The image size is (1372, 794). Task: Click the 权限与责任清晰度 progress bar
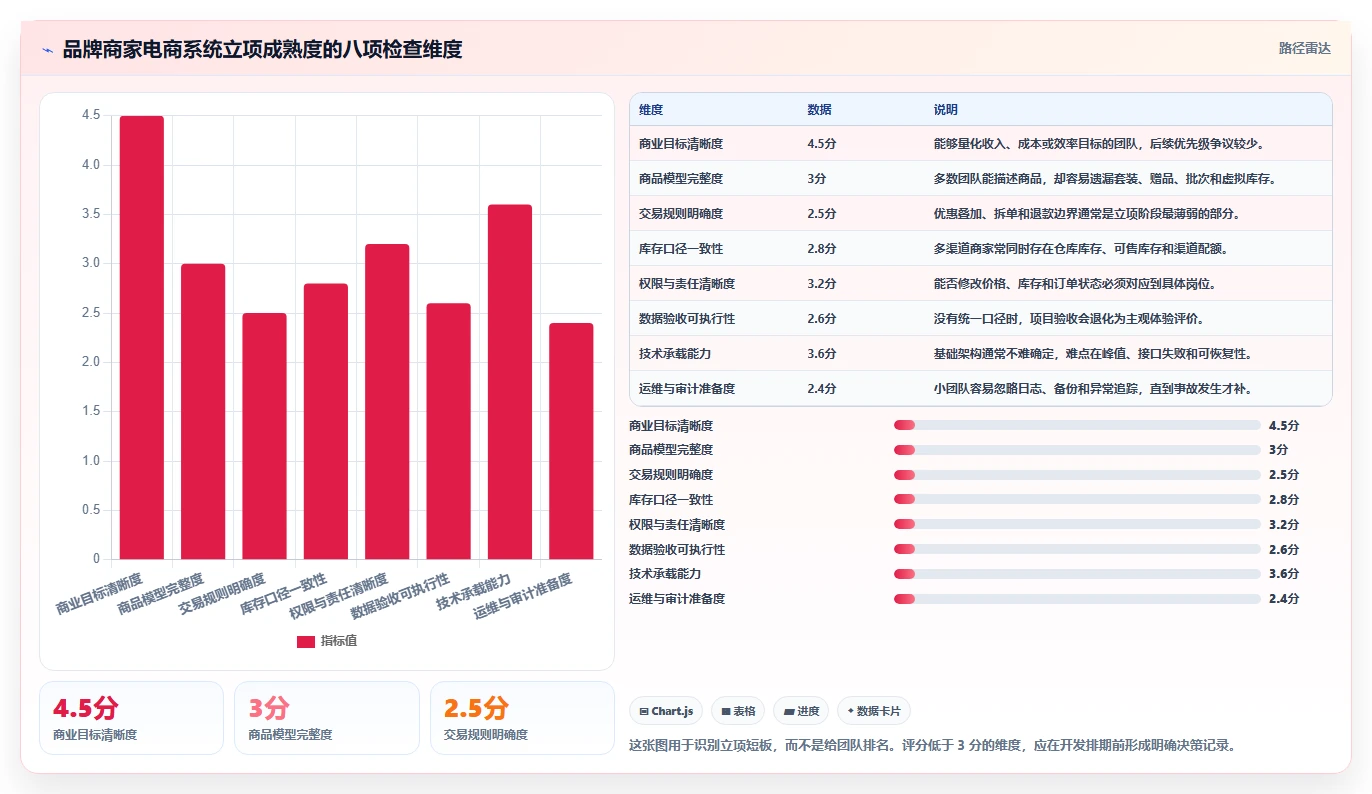(1077, 525)
